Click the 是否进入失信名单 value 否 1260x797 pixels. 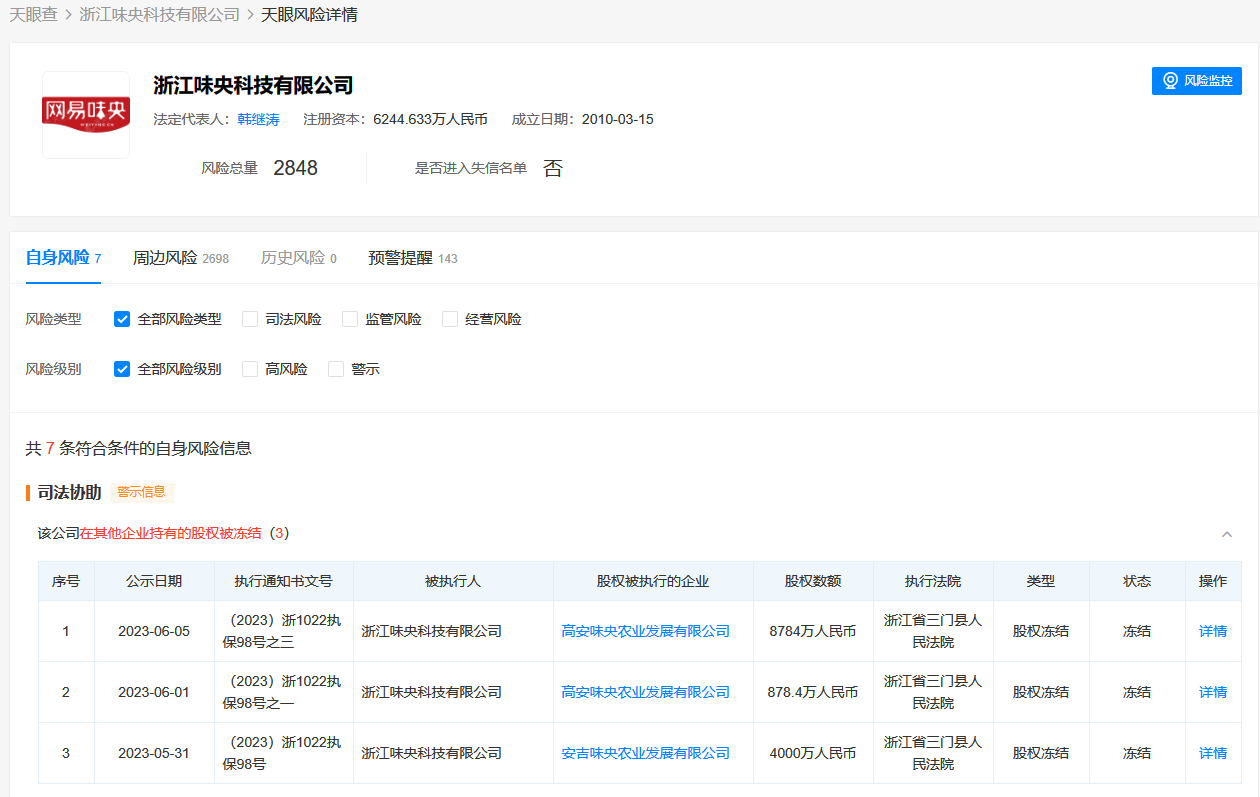point(553,168)
